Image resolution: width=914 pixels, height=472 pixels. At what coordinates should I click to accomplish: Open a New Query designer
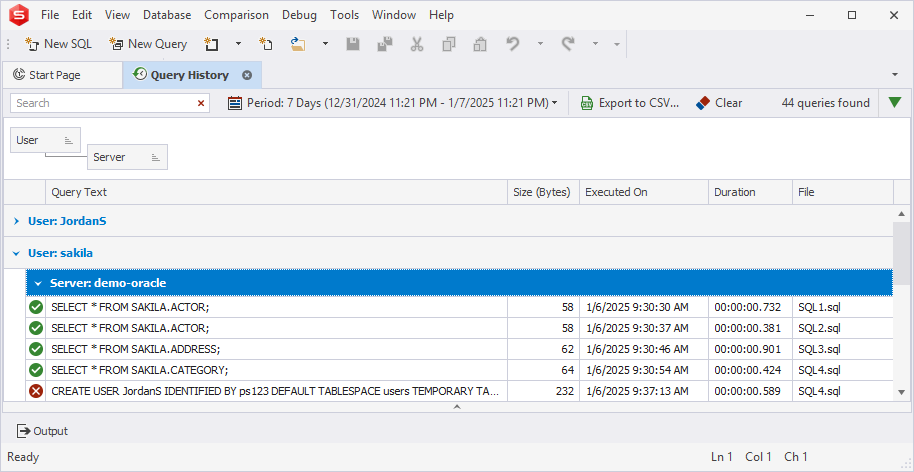(x=148, y=44)
